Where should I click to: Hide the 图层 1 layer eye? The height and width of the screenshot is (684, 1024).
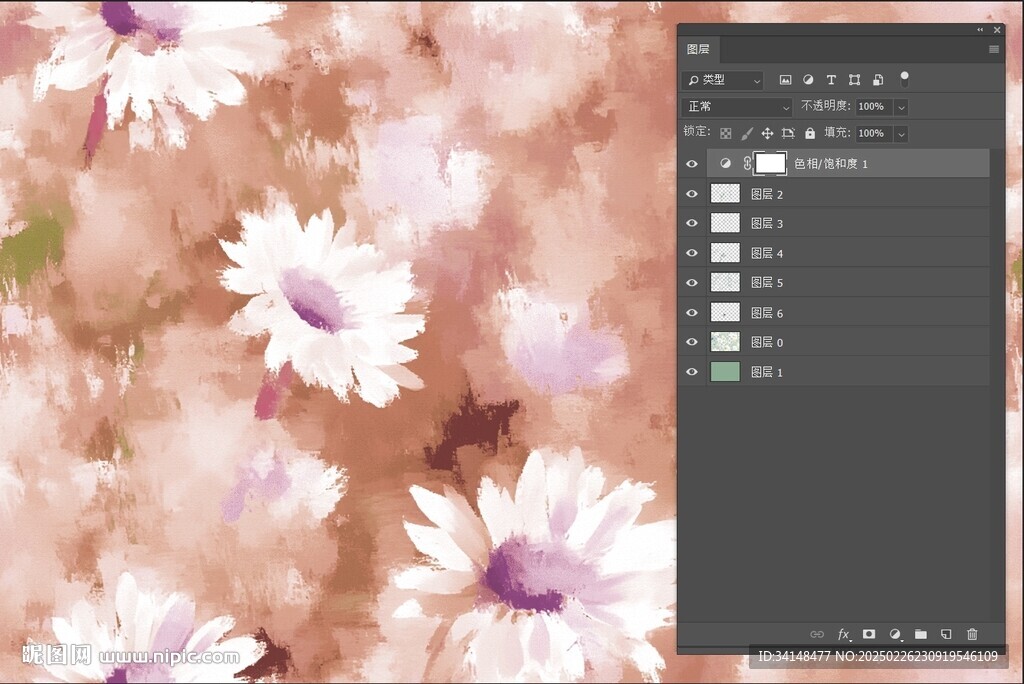tap(691, 372)
